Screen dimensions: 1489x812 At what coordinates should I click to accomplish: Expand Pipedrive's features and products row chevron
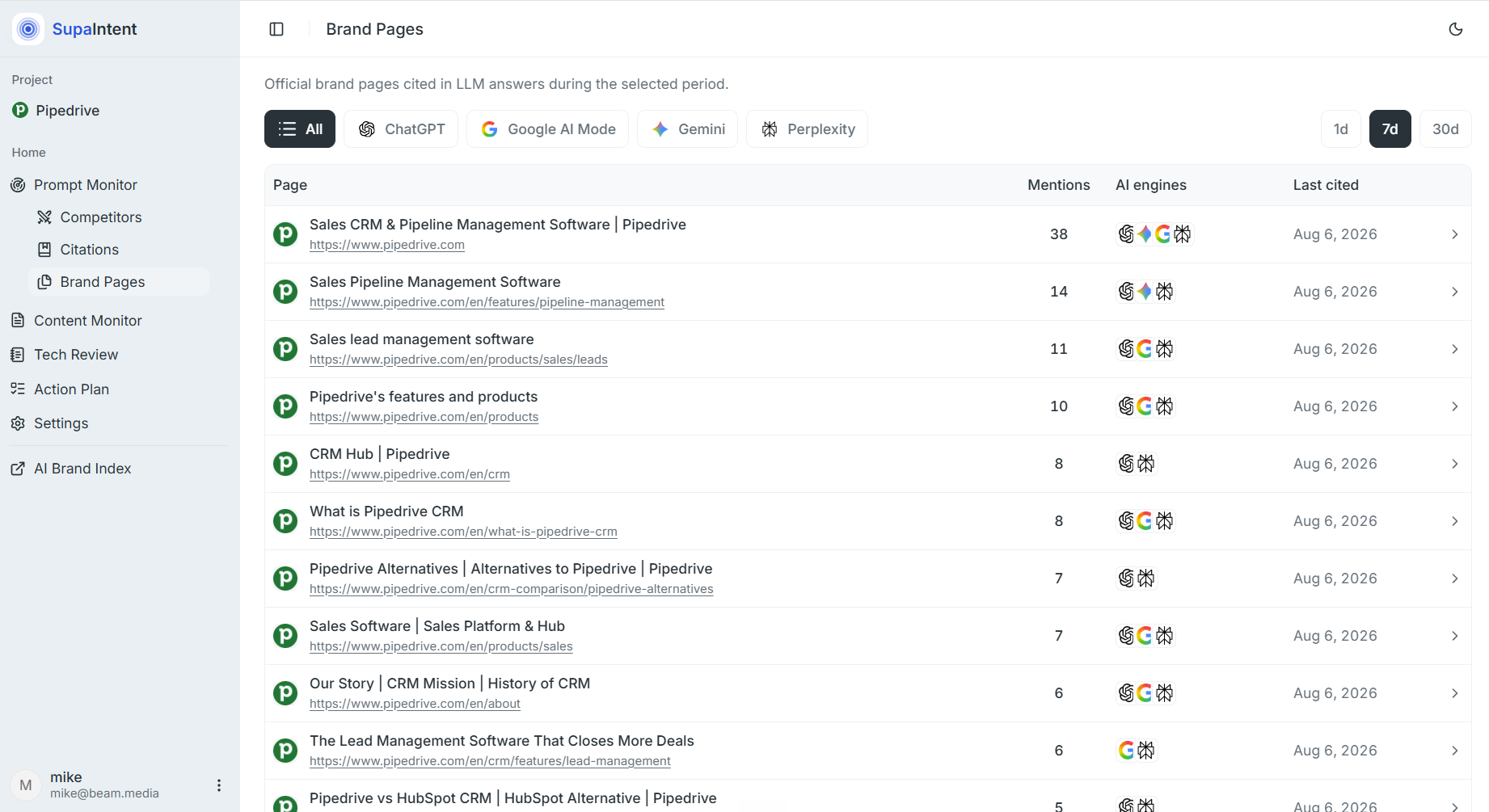1454,406
